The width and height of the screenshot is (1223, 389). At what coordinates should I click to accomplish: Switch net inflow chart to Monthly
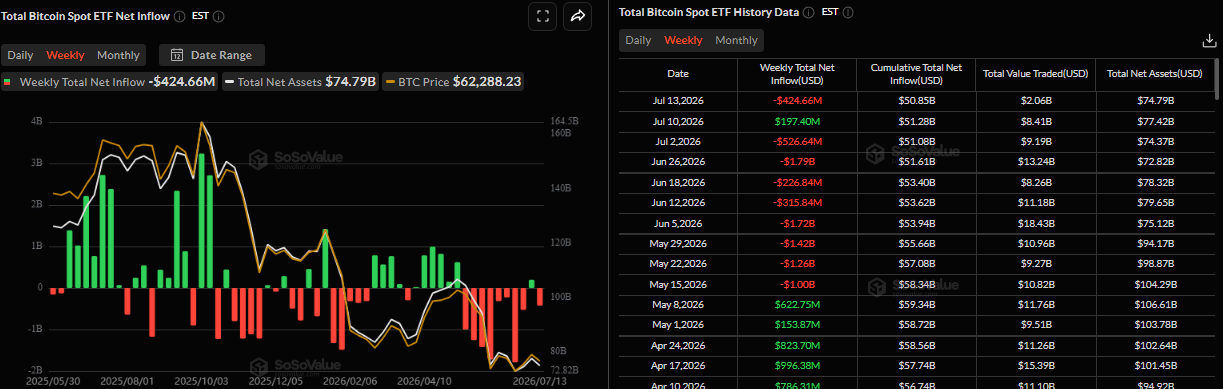click(x=118, y=55)
